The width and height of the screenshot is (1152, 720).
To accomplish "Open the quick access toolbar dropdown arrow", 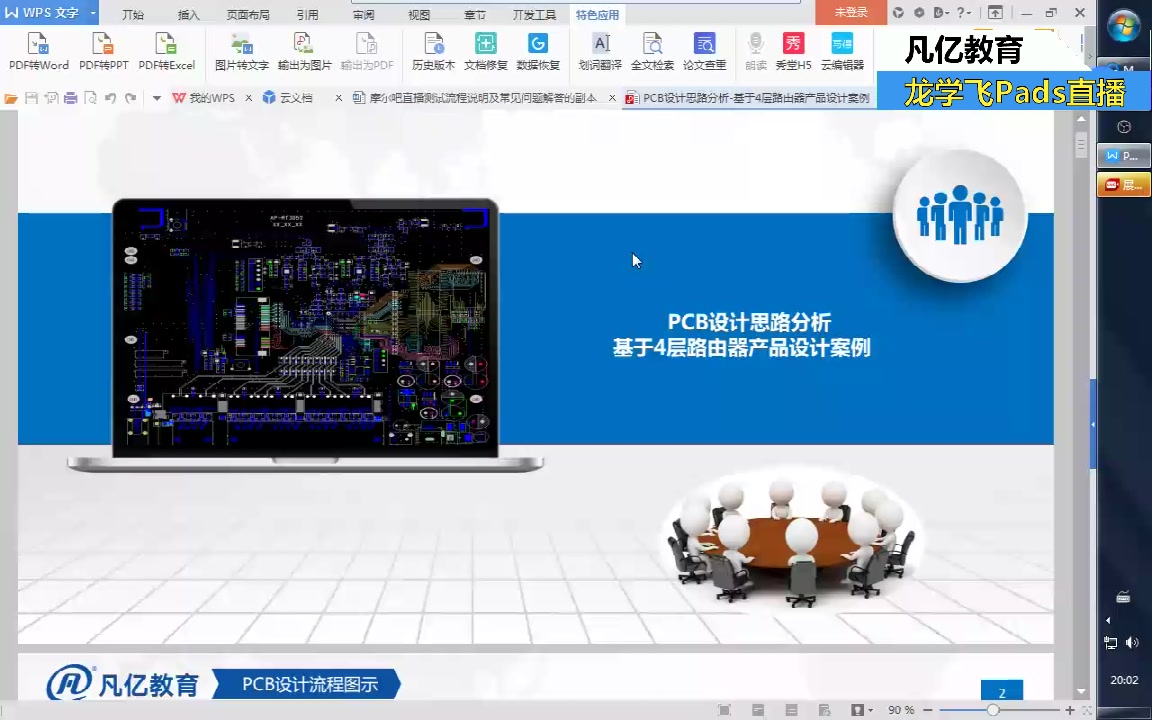I will coord(156,98).
